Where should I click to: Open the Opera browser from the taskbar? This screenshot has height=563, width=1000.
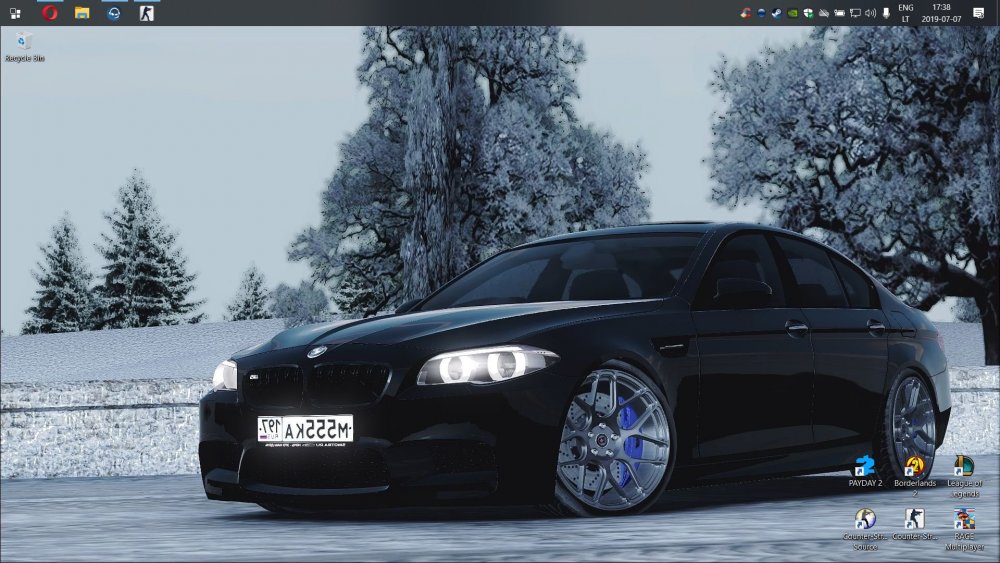point(50,13)
